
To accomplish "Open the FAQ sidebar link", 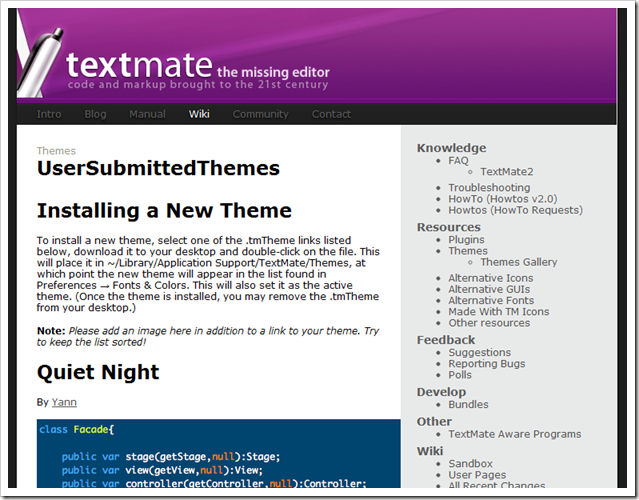I will point(458,161).
